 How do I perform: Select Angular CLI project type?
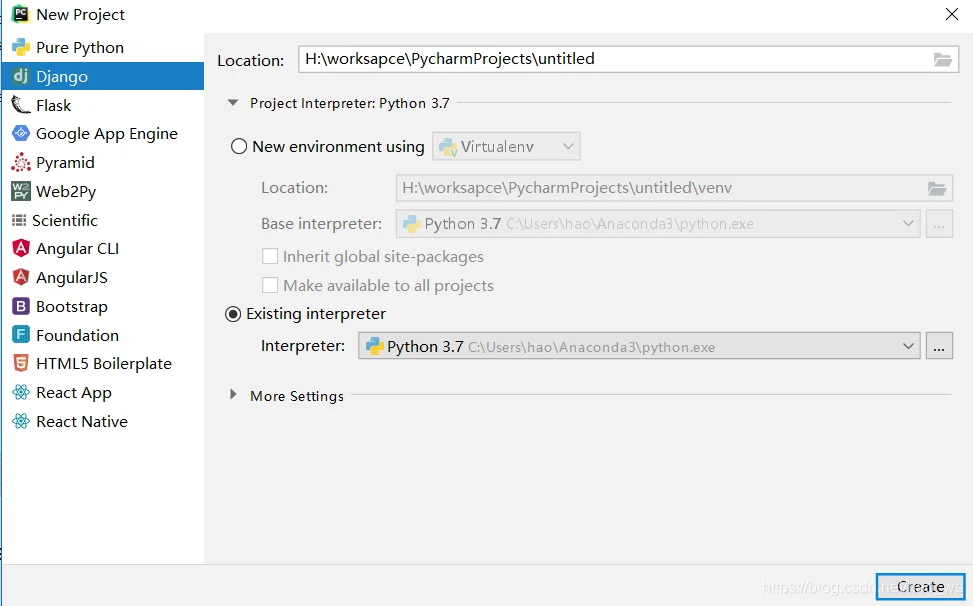click(x=78, y=249)
